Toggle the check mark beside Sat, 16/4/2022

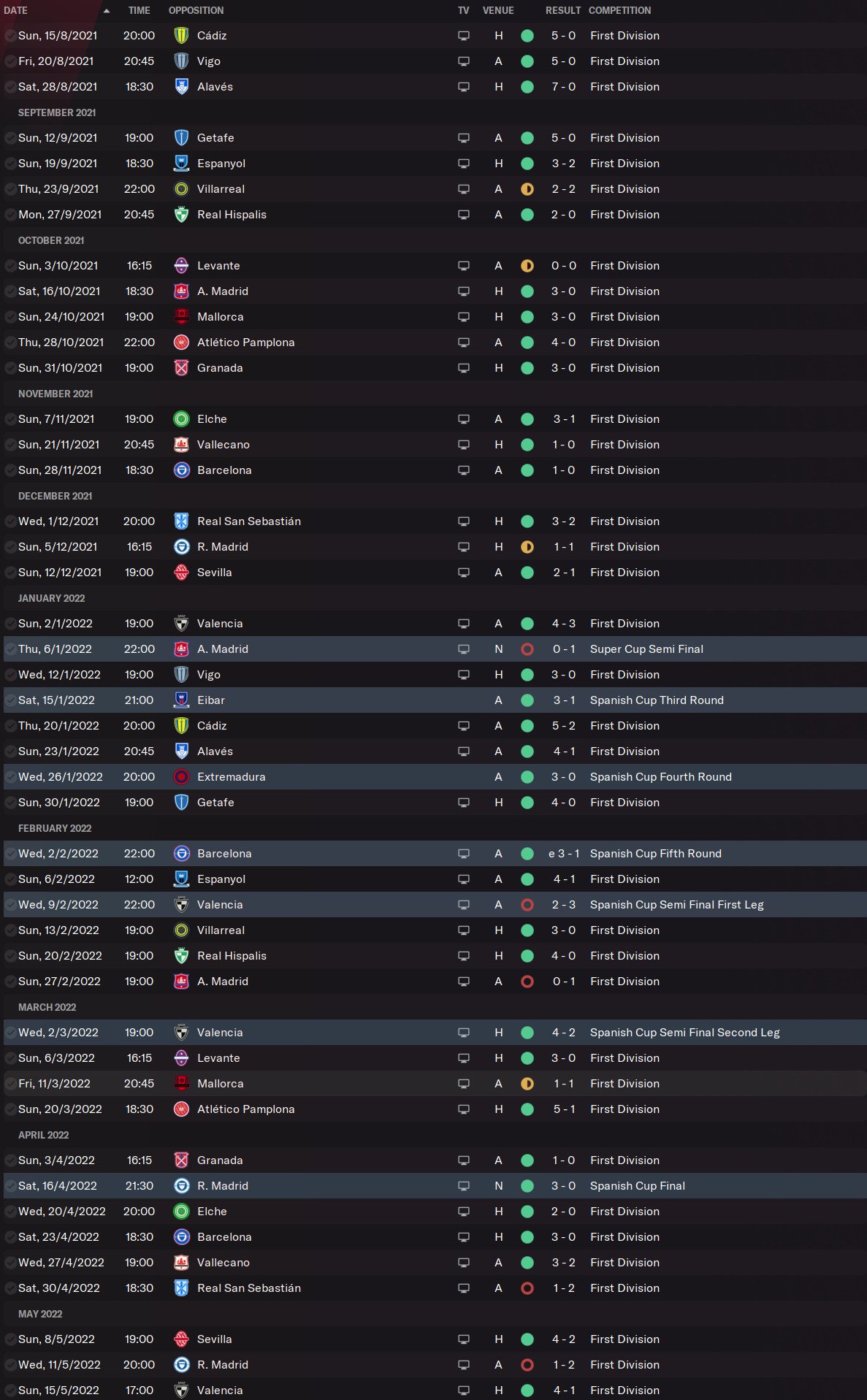(x=10, y=1186)
